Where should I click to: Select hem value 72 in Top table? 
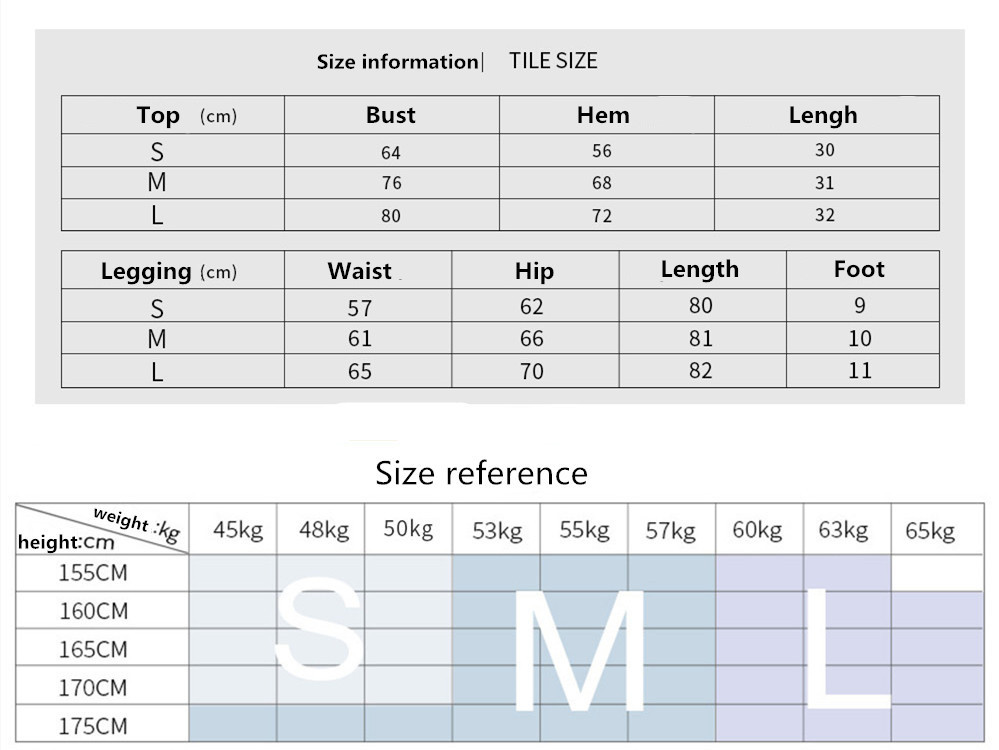coord(602,216)
